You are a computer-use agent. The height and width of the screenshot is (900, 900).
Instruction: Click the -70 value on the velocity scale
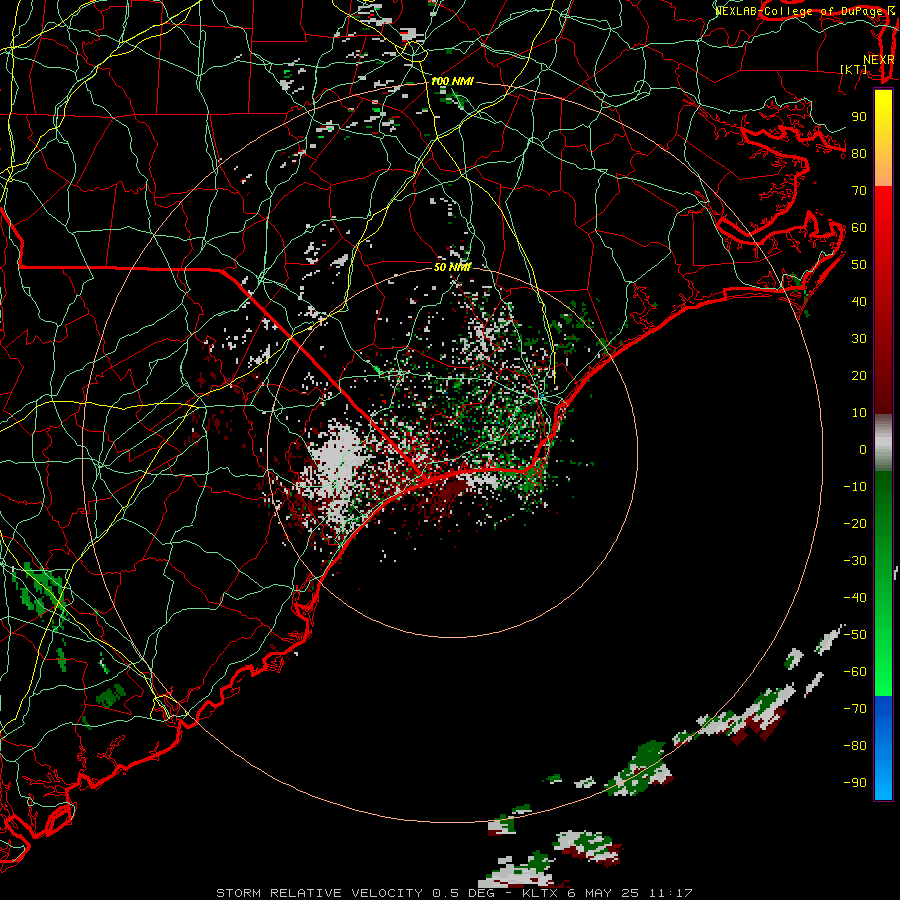click(x=855, y=709)
